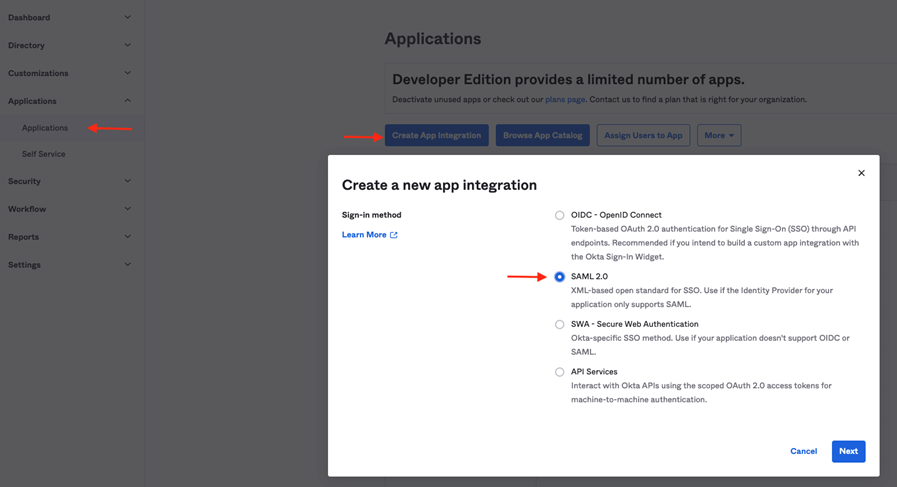Image resolution: width=897 pixels, height=487 pixels.
Task: Click the Sign-in method label
Action: tap(372, 215)
